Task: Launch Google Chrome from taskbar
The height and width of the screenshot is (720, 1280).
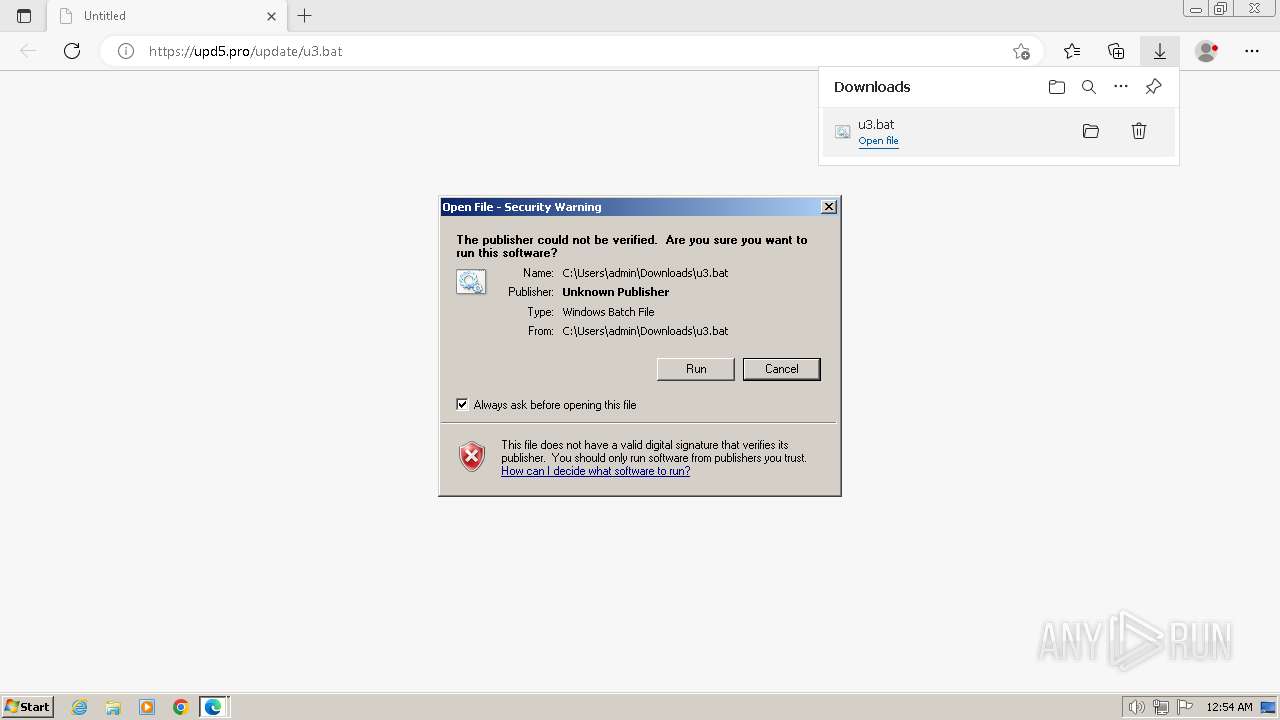Action: pos(181,707)
